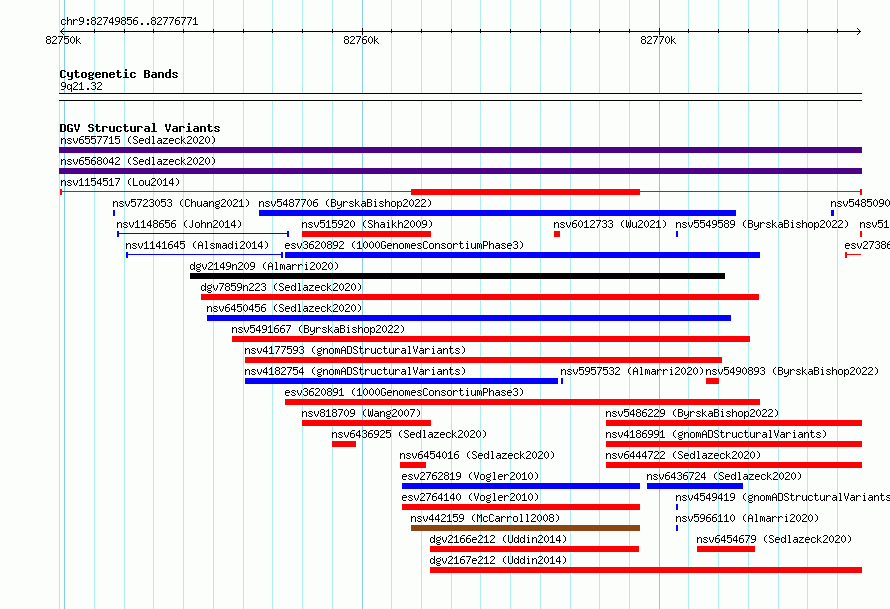Click nsv818709 (Wang2007) label

[x=361, y=413]
